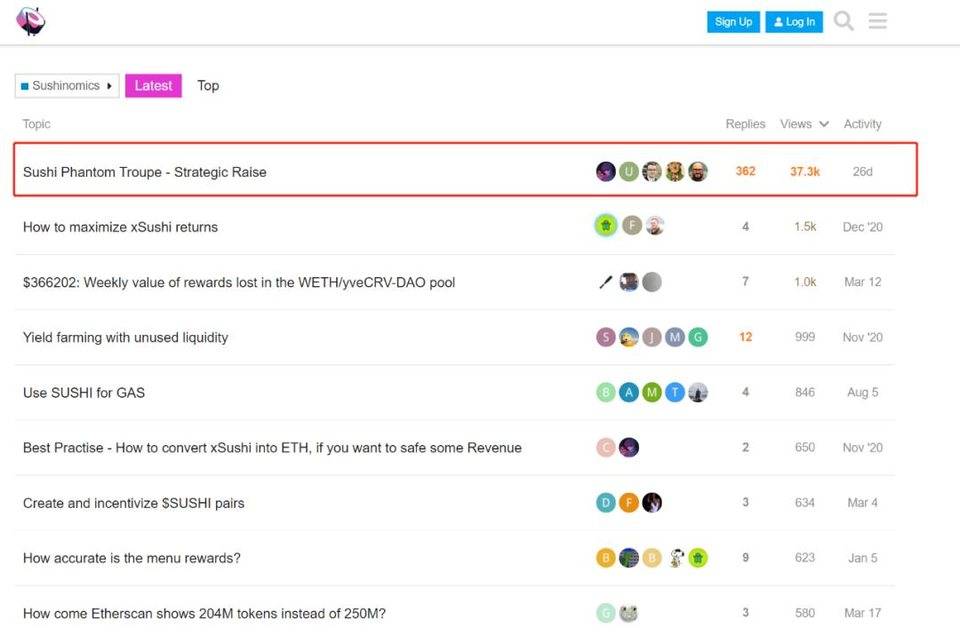Click T avatar in Use SUSHI for GAS row

coord(675,392)
